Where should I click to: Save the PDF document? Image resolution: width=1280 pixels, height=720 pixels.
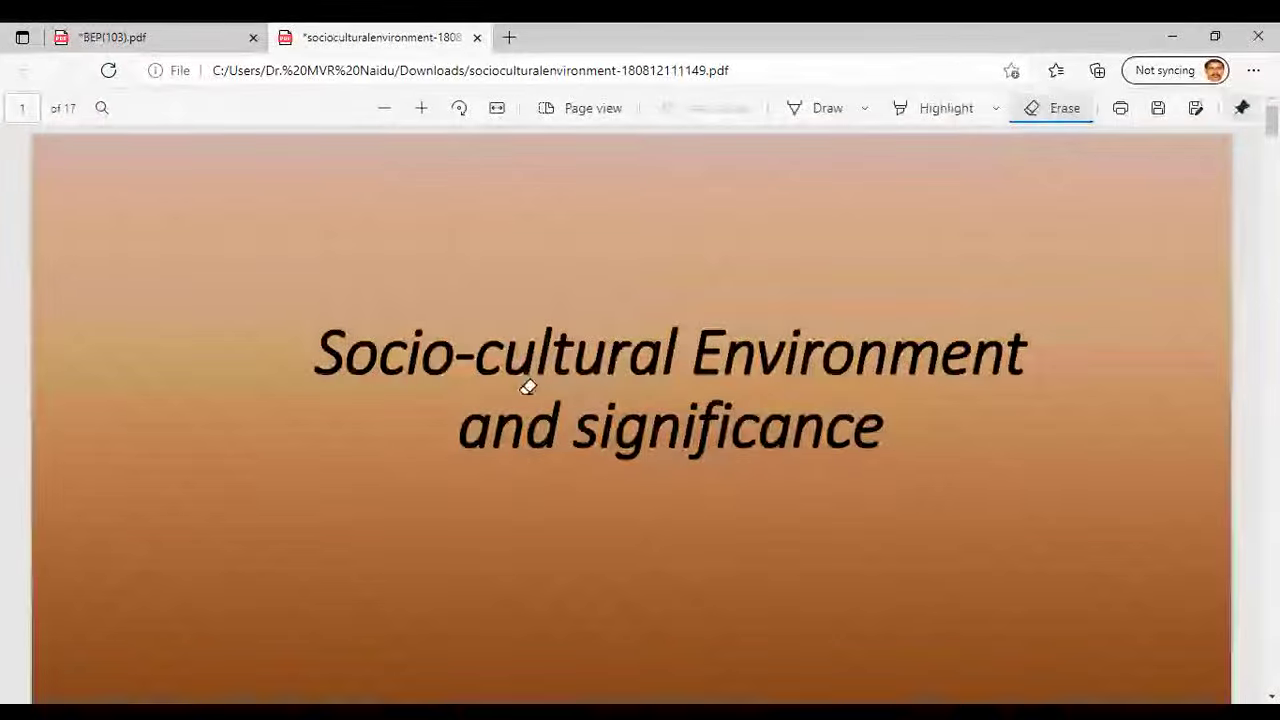click(1158, 108)
